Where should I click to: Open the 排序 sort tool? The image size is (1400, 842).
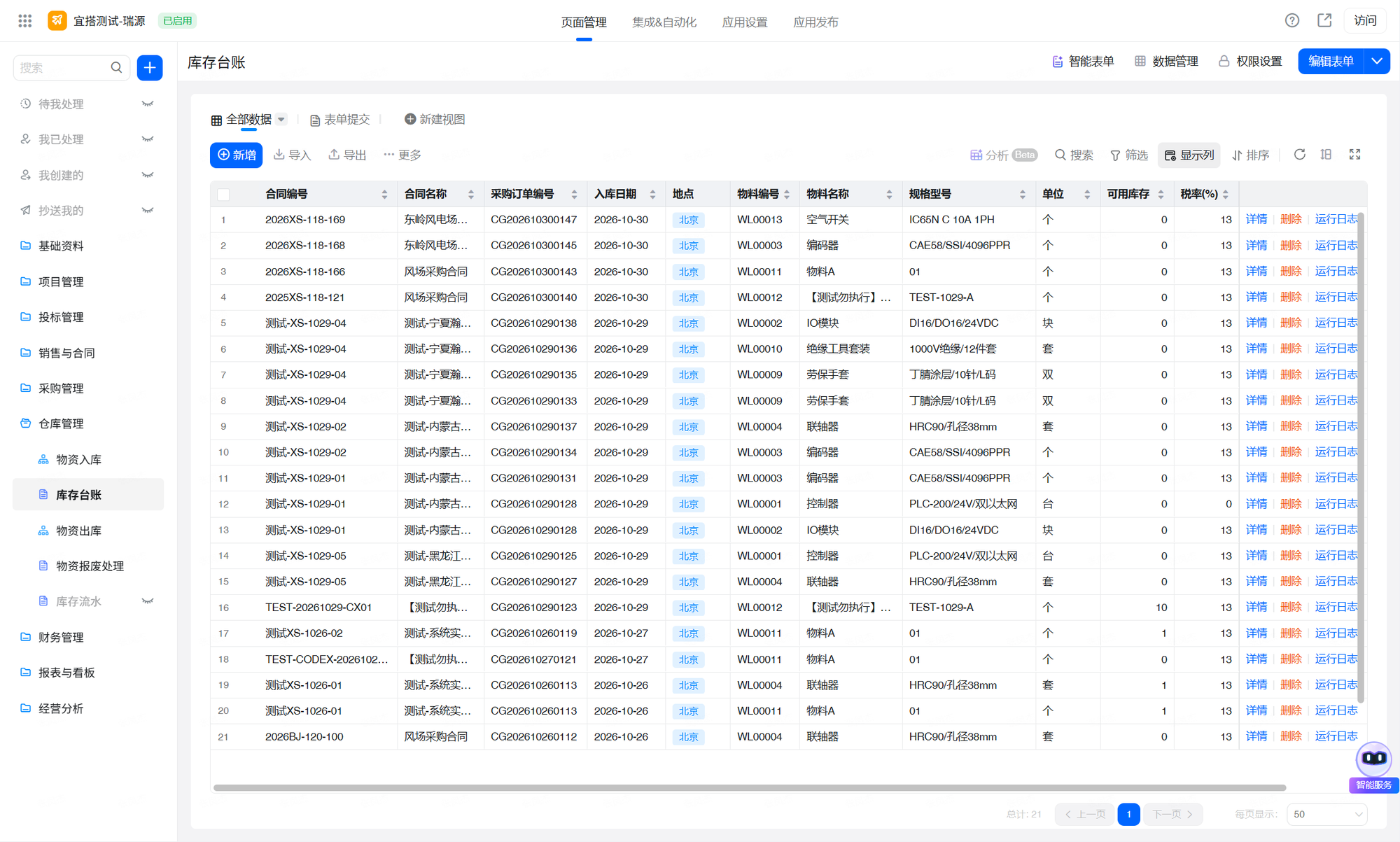click(1250, 155)
